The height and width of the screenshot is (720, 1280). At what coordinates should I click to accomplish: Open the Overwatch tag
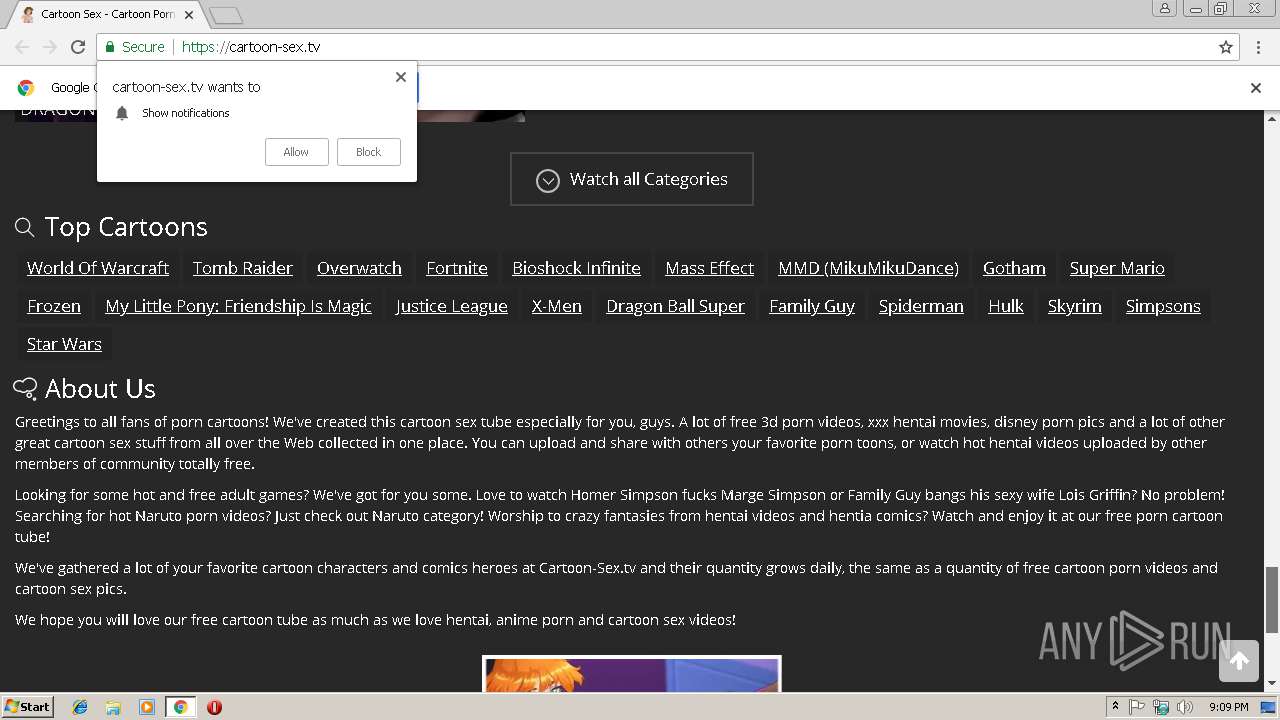tap(359, 268)
